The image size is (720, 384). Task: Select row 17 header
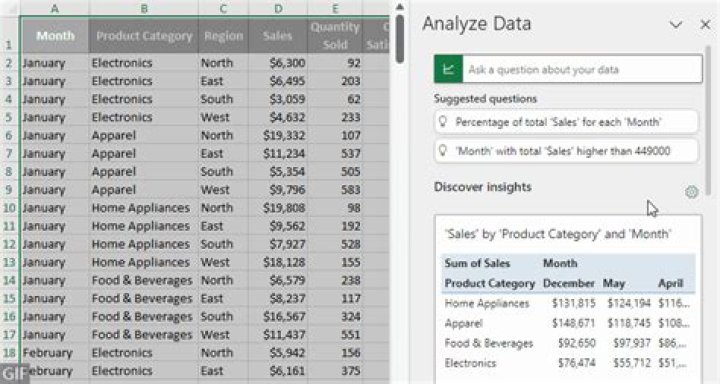pos(10,334)
